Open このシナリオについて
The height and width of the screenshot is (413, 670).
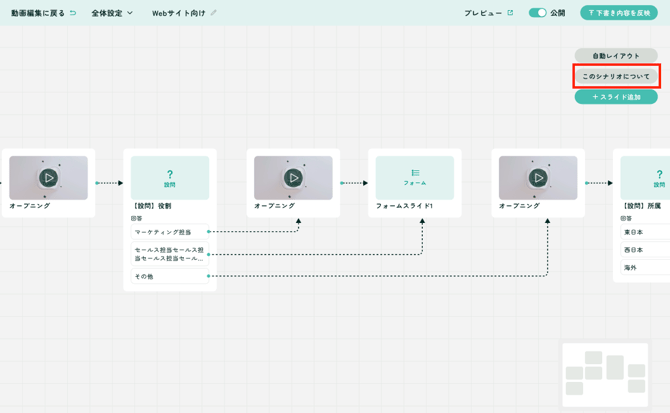pyautogui.click(x=616, y=76)
